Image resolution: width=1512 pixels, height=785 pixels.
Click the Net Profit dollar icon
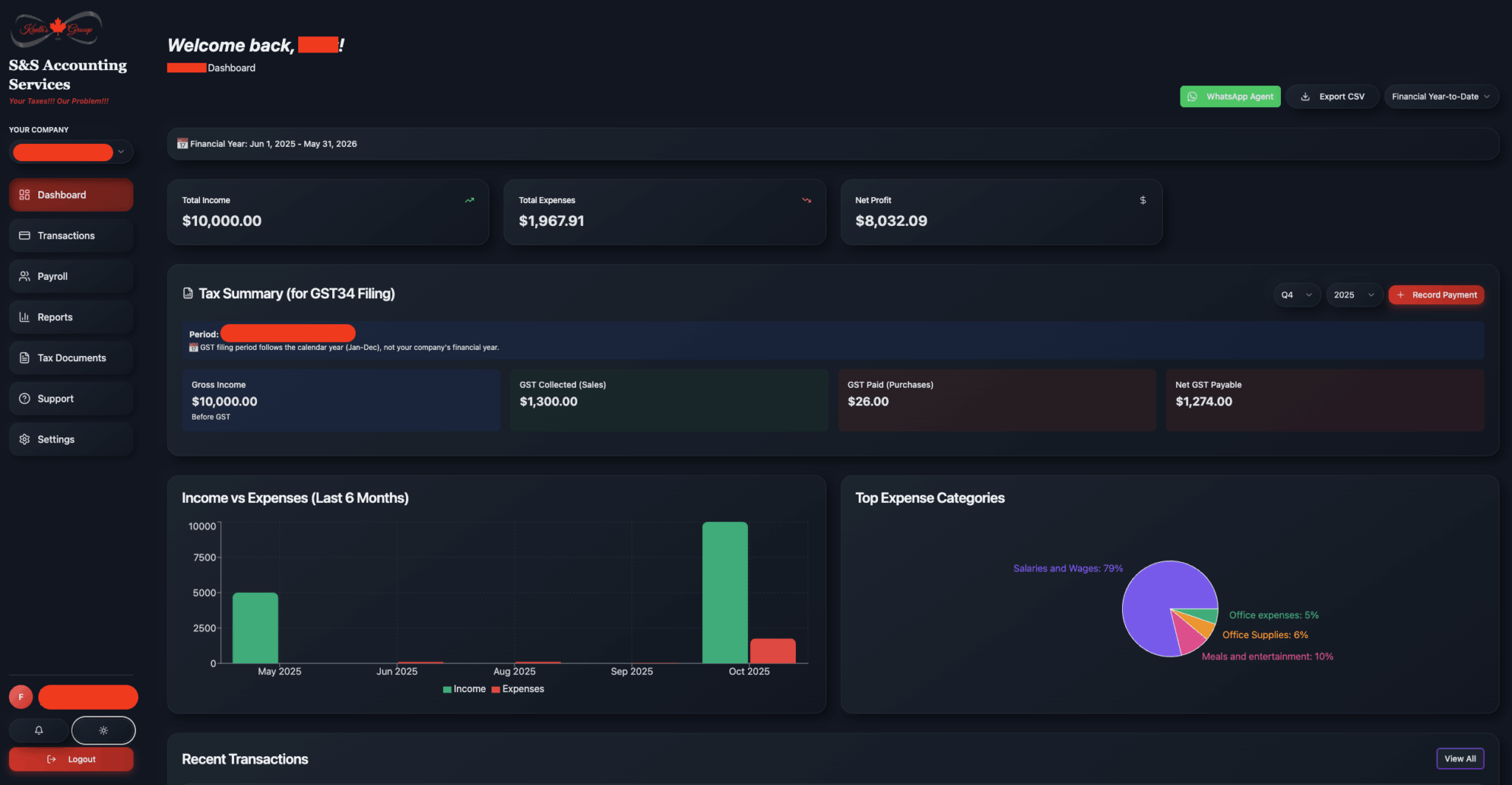coord(1143,200)
